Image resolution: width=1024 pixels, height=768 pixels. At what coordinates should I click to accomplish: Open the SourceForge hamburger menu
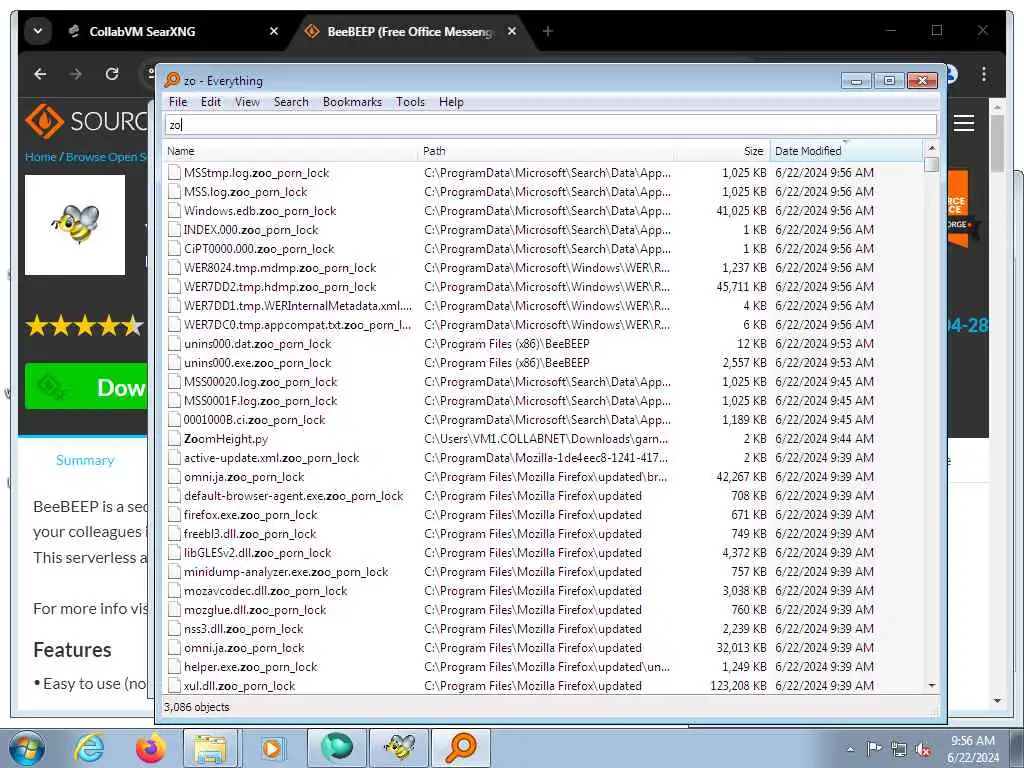point(963,123)
